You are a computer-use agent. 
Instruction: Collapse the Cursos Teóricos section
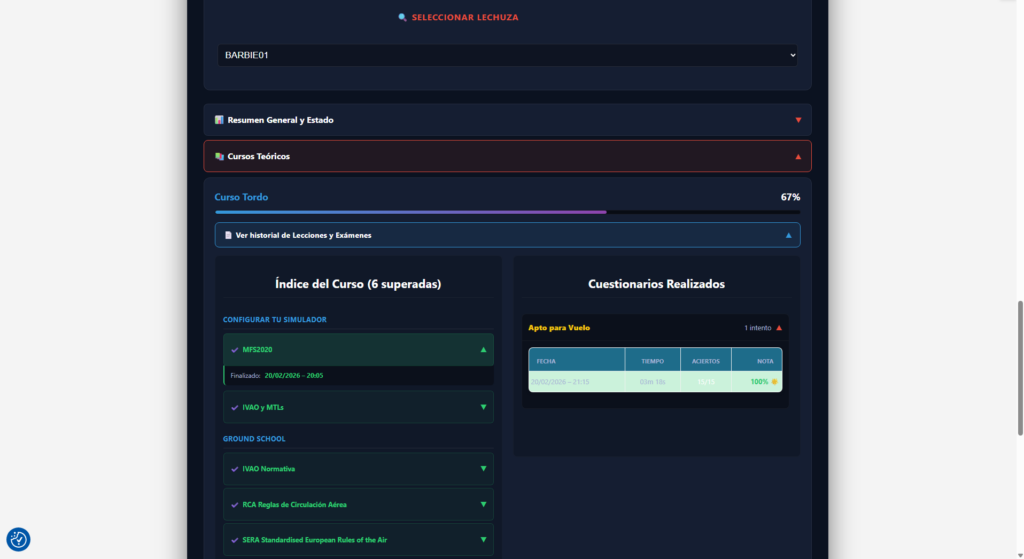click(797, 157)
